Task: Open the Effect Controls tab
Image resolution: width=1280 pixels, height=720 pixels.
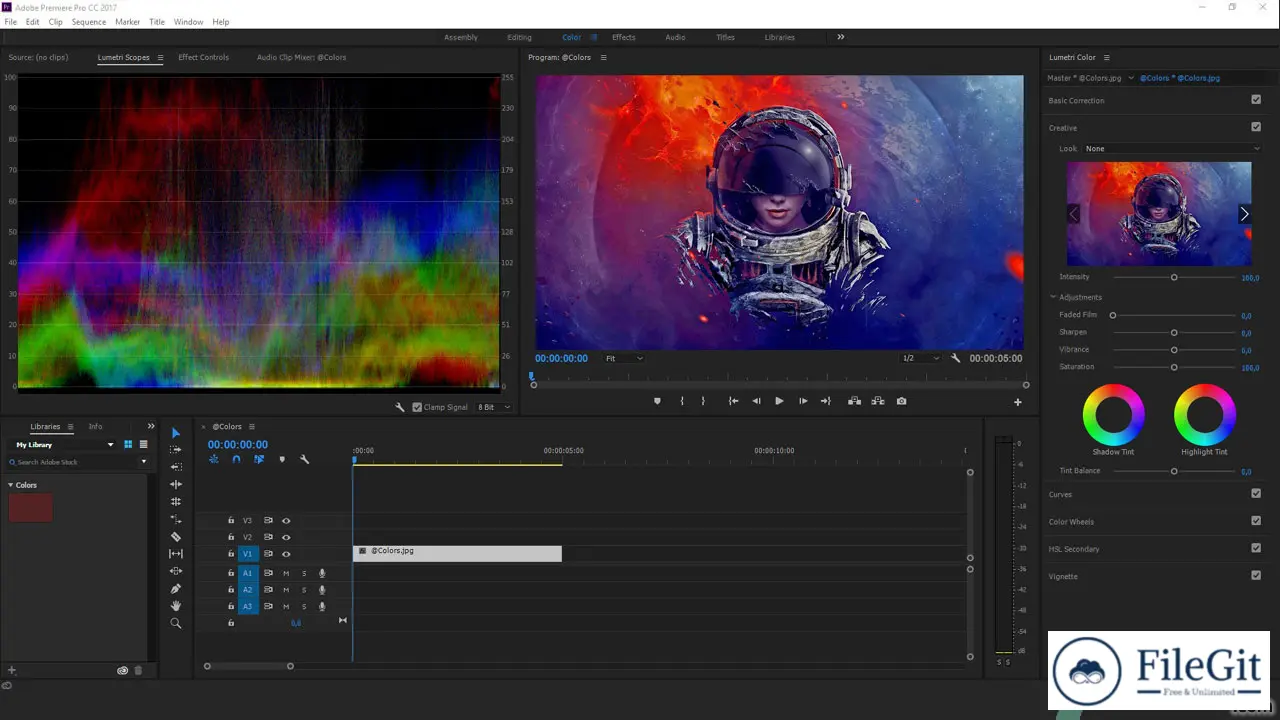Action: tap(203, 57)
